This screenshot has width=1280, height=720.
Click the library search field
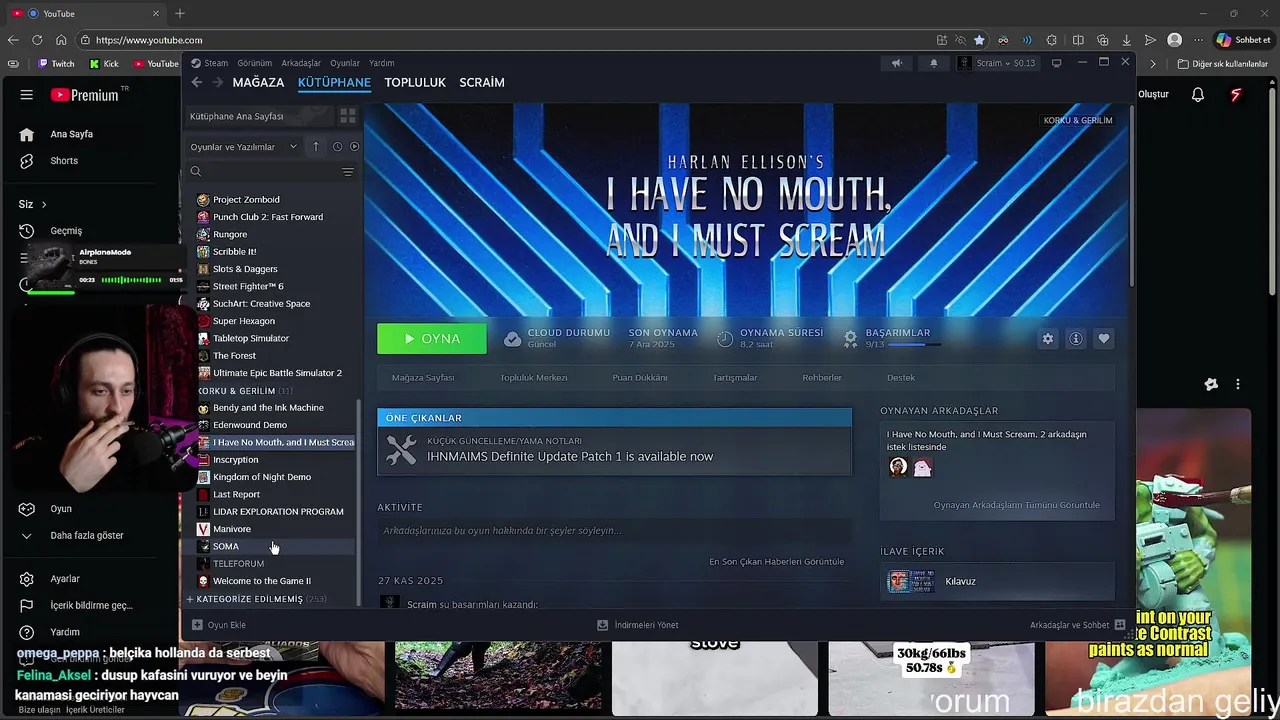pyautogui.click(x=265, y=172)
